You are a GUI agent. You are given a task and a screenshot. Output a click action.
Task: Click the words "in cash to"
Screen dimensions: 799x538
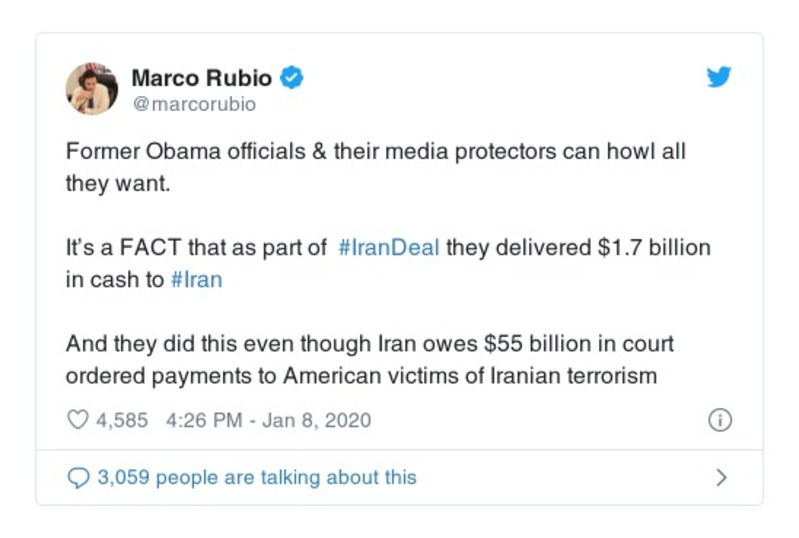[114, 280]
